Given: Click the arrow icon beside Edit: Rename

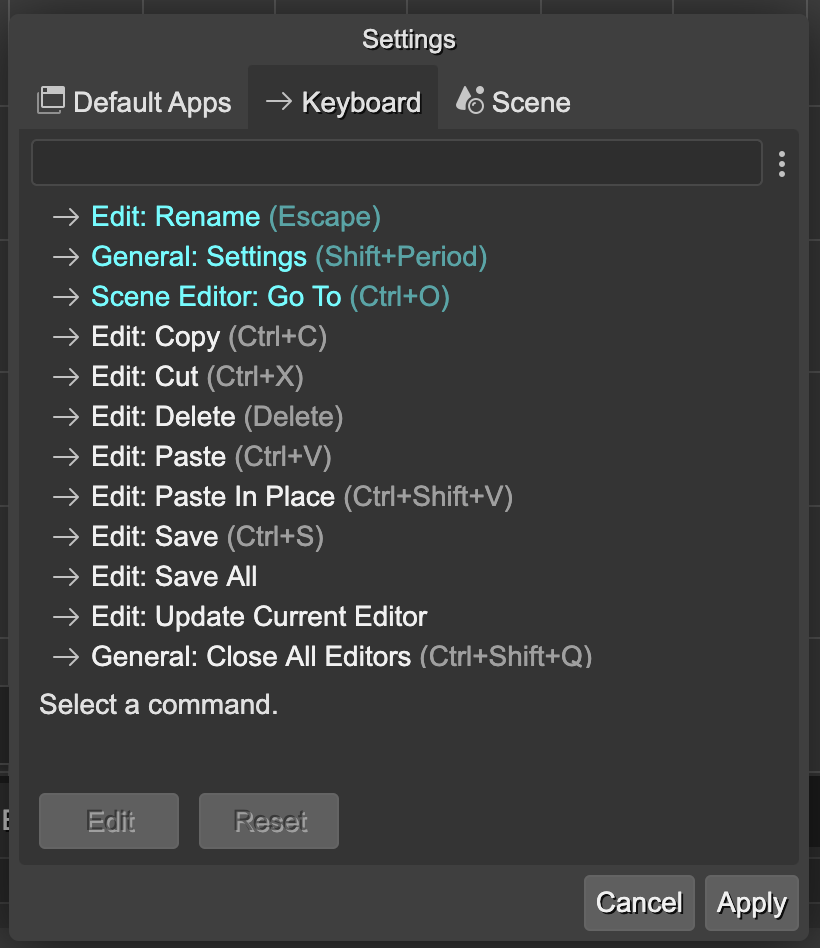Looking at the screenshot, I should (x=65, y=216).
